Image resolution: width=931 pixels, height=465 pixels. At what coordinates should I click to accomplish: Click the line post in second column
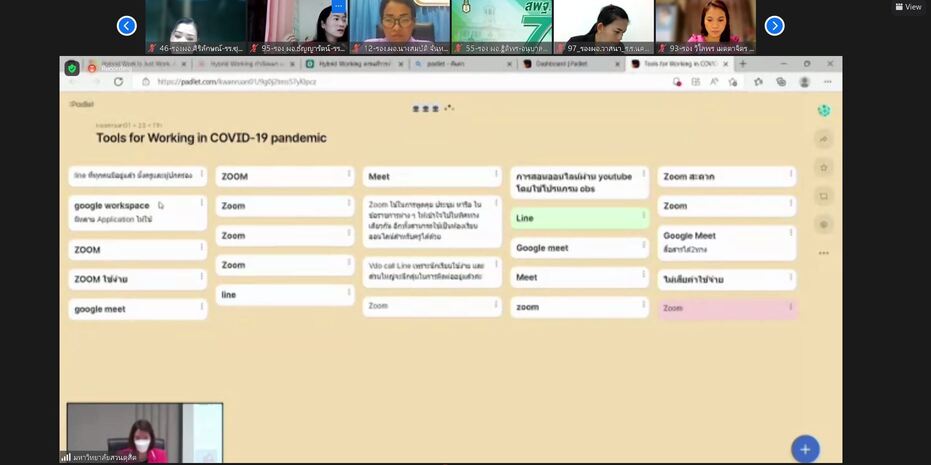click(x=285, y=295)
